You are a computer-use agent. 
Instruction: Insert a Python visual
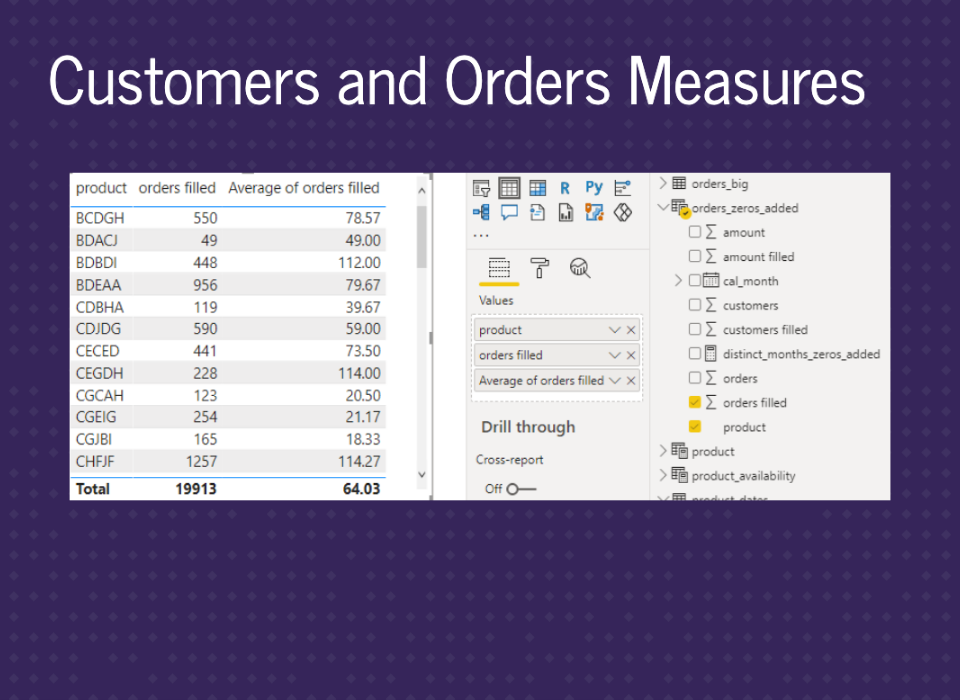click(x=594, y=188)
